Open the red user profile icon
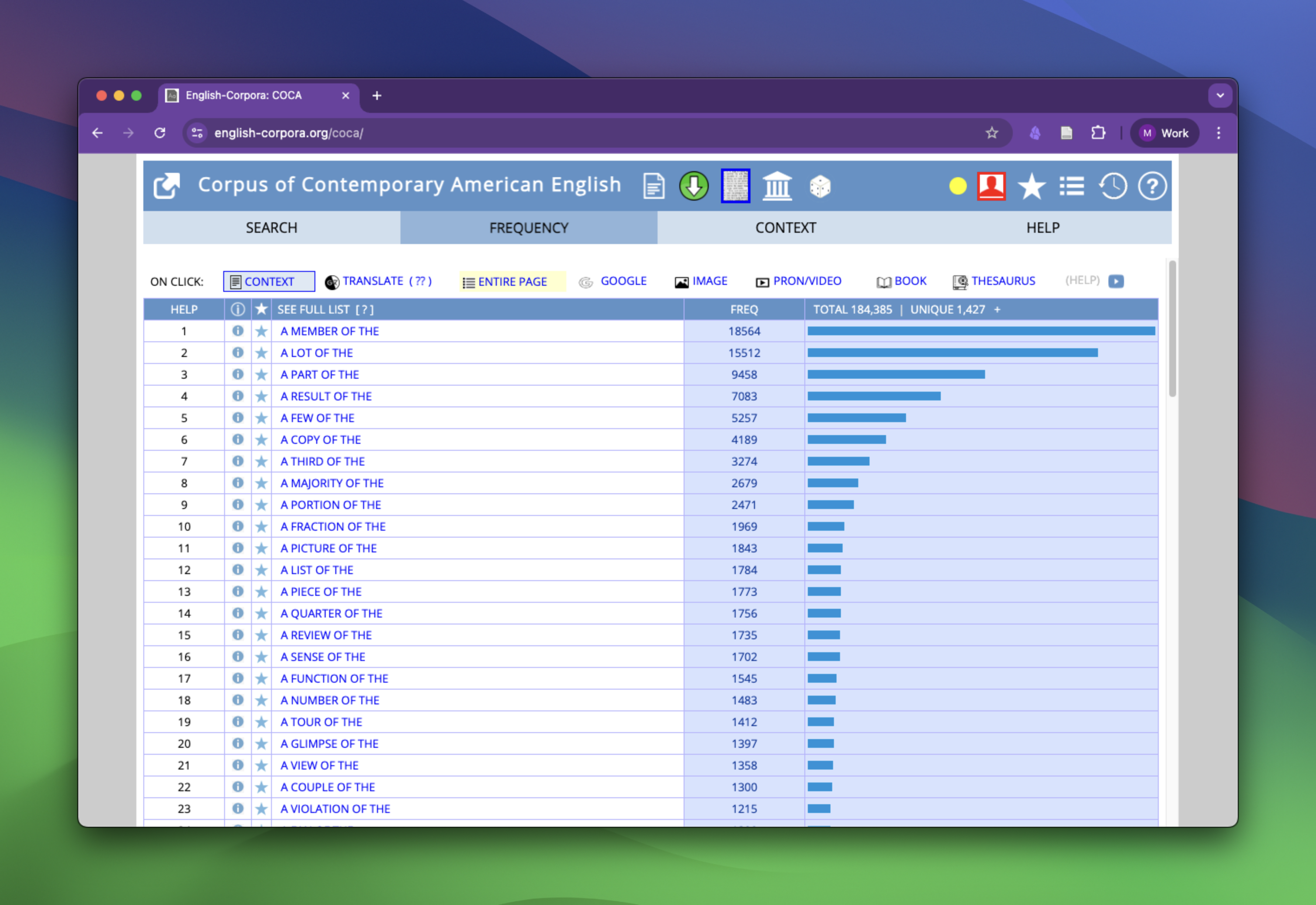1316x905 pixels. click(991, 186)
